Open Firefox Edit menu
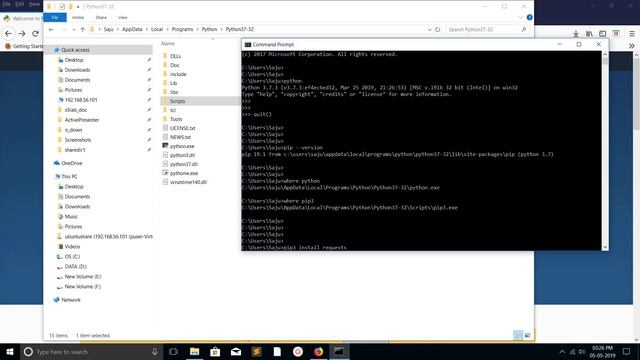 tap(20, 4)
